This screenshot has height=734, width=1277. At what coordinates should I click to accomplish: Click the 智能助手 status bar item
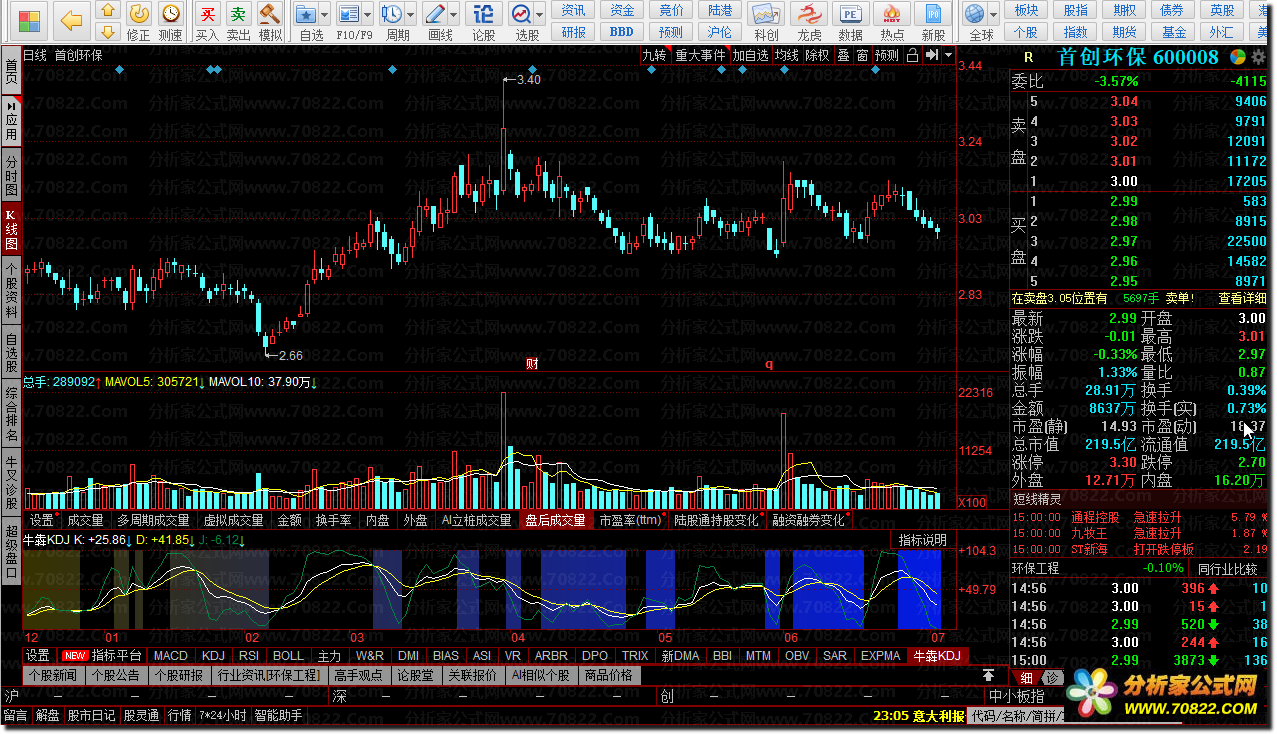coord(278,716)
